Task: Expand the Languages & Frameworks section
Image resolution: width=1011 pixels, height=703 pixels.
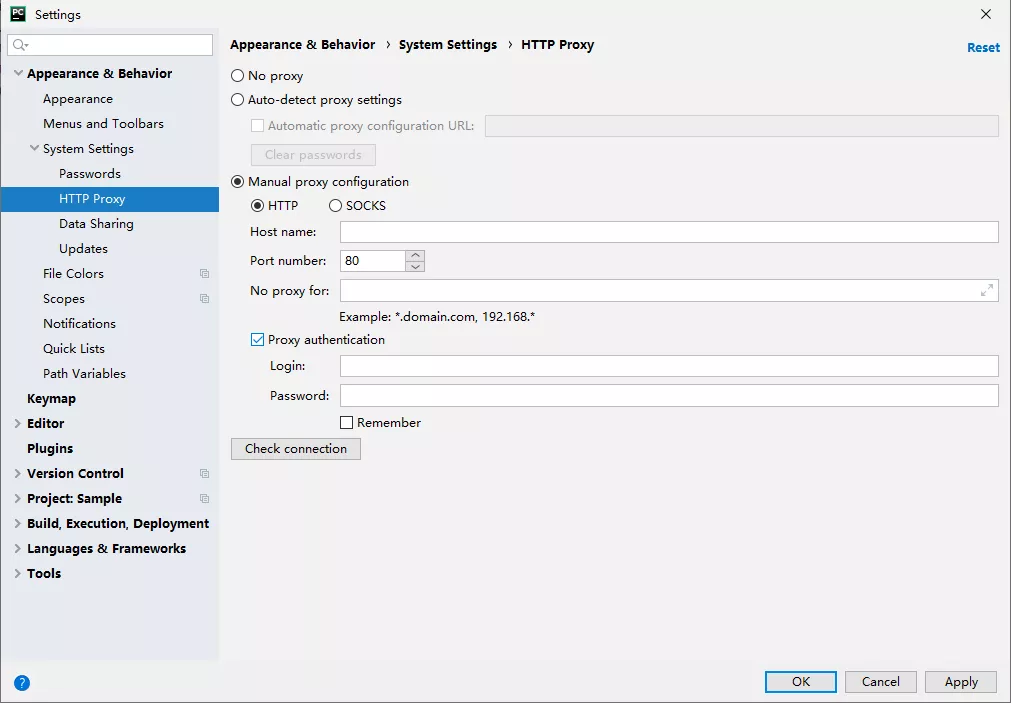Action: [17, 549]
